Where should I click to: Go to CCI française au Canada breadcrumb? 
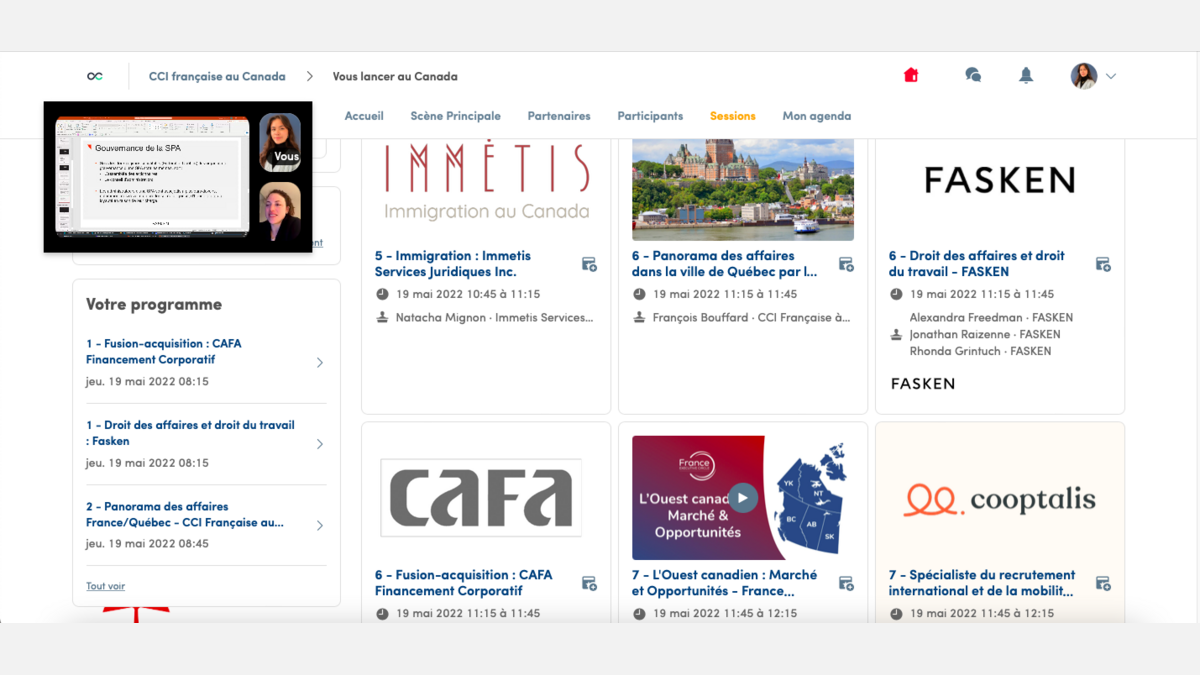pos(217,76)
